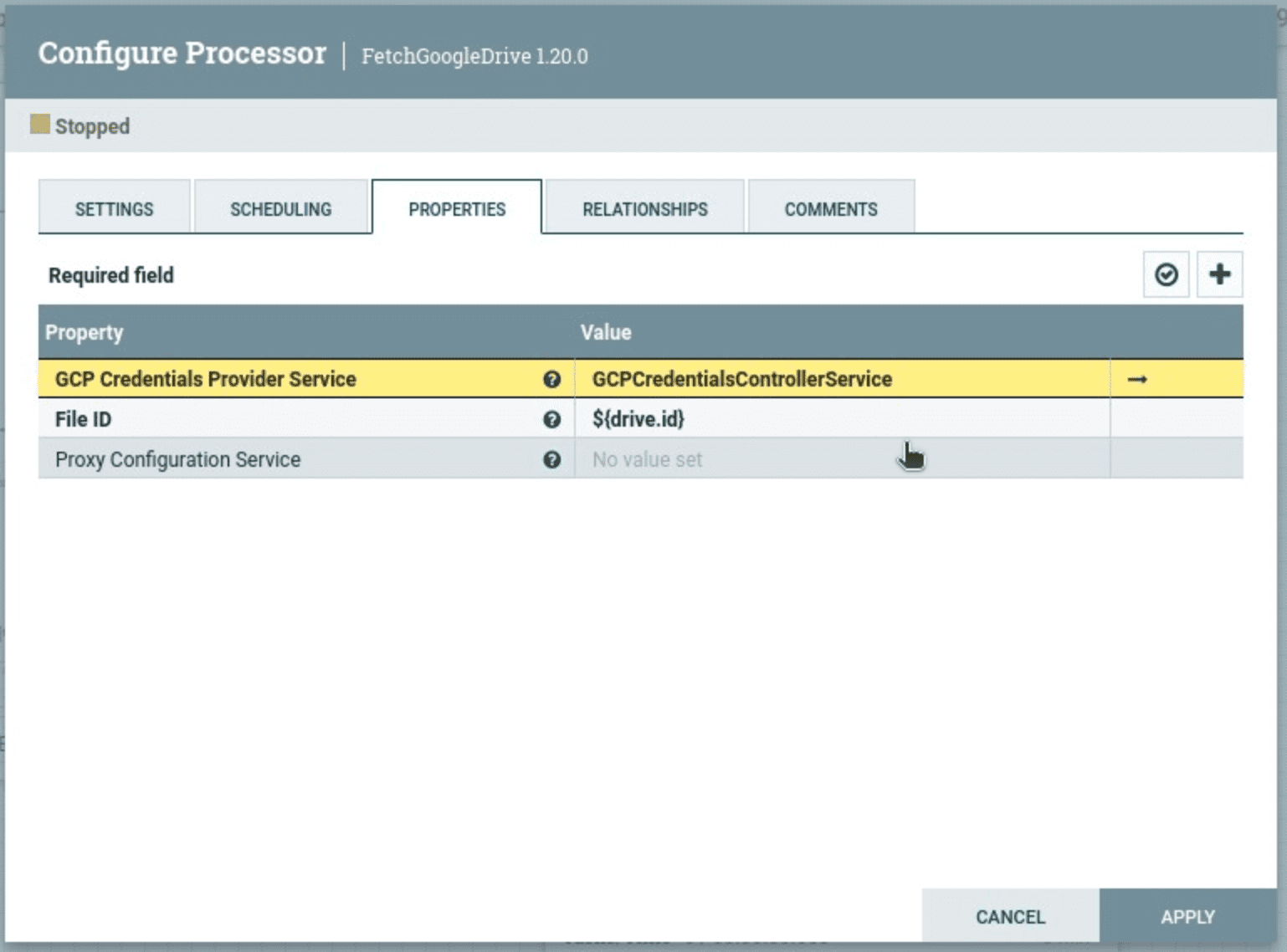Edit the ${drive.id} File ID value
This screenshot has width=1287, height=952.
point(843,419)
